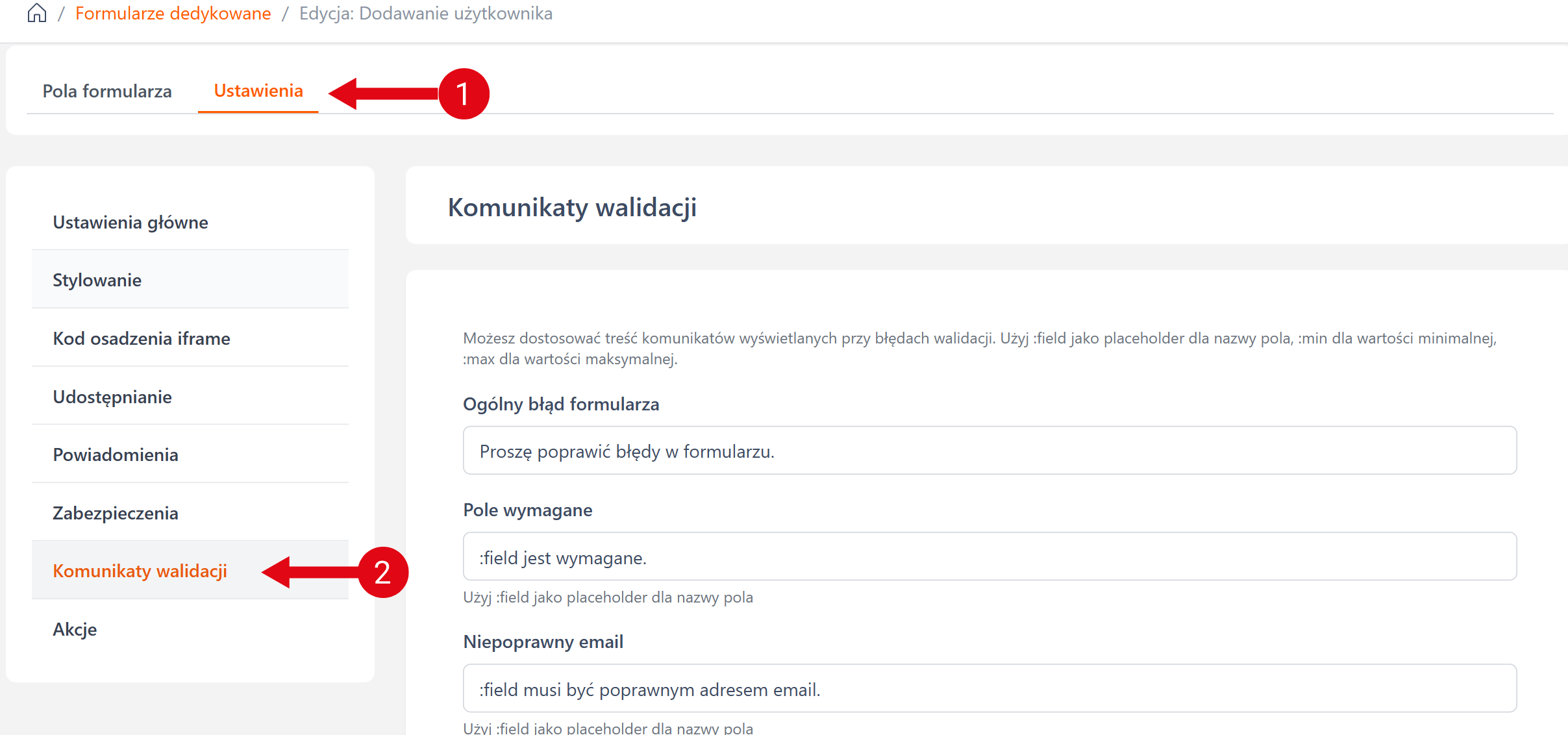1568x735 pixels.
Task: Open Zabezpieczenia section
Action: [116, 513]
